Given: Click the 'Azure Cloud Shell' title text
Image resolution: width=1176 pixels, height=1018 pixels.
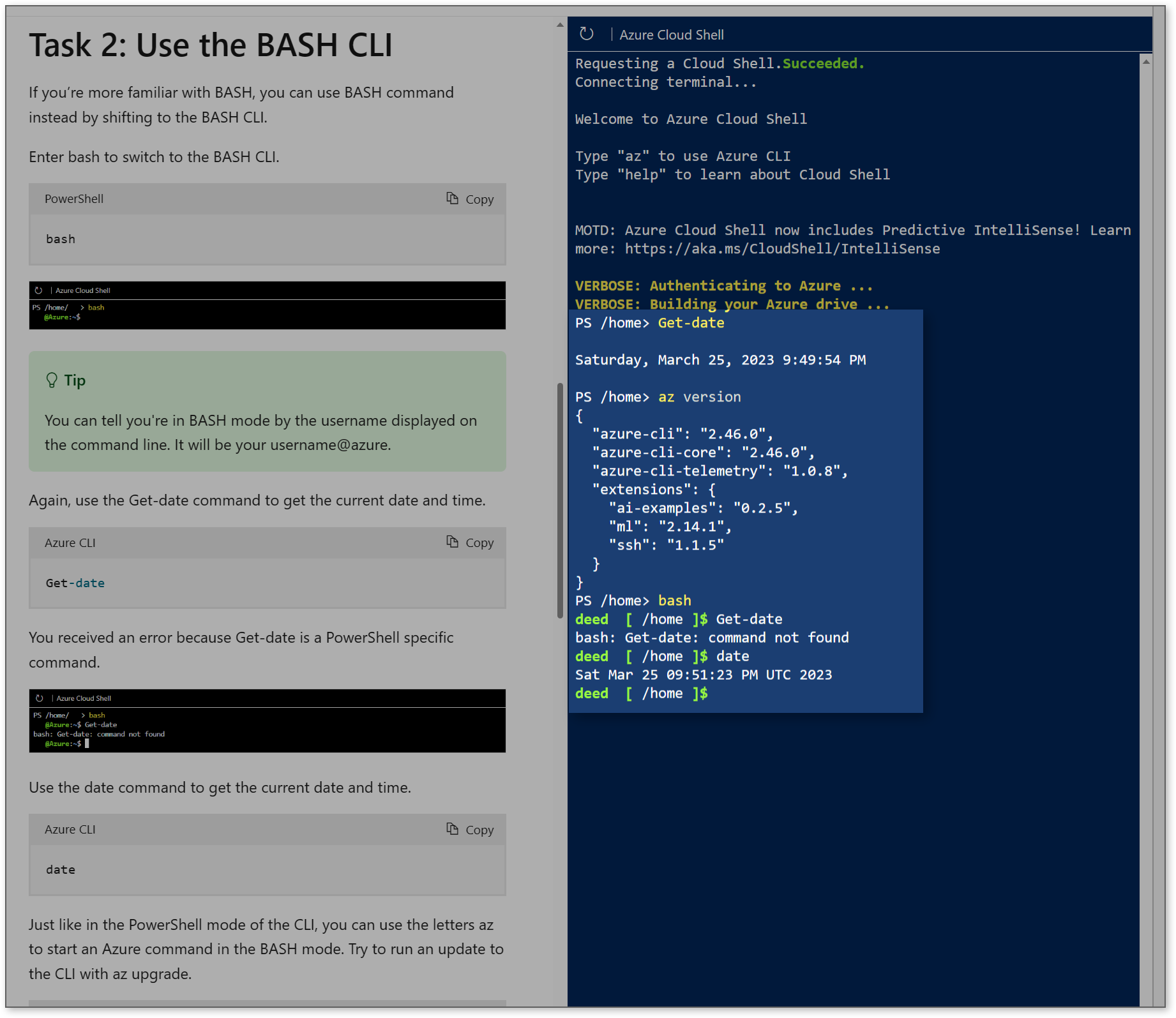Looking at the screenshot, I should pos(672,35).
